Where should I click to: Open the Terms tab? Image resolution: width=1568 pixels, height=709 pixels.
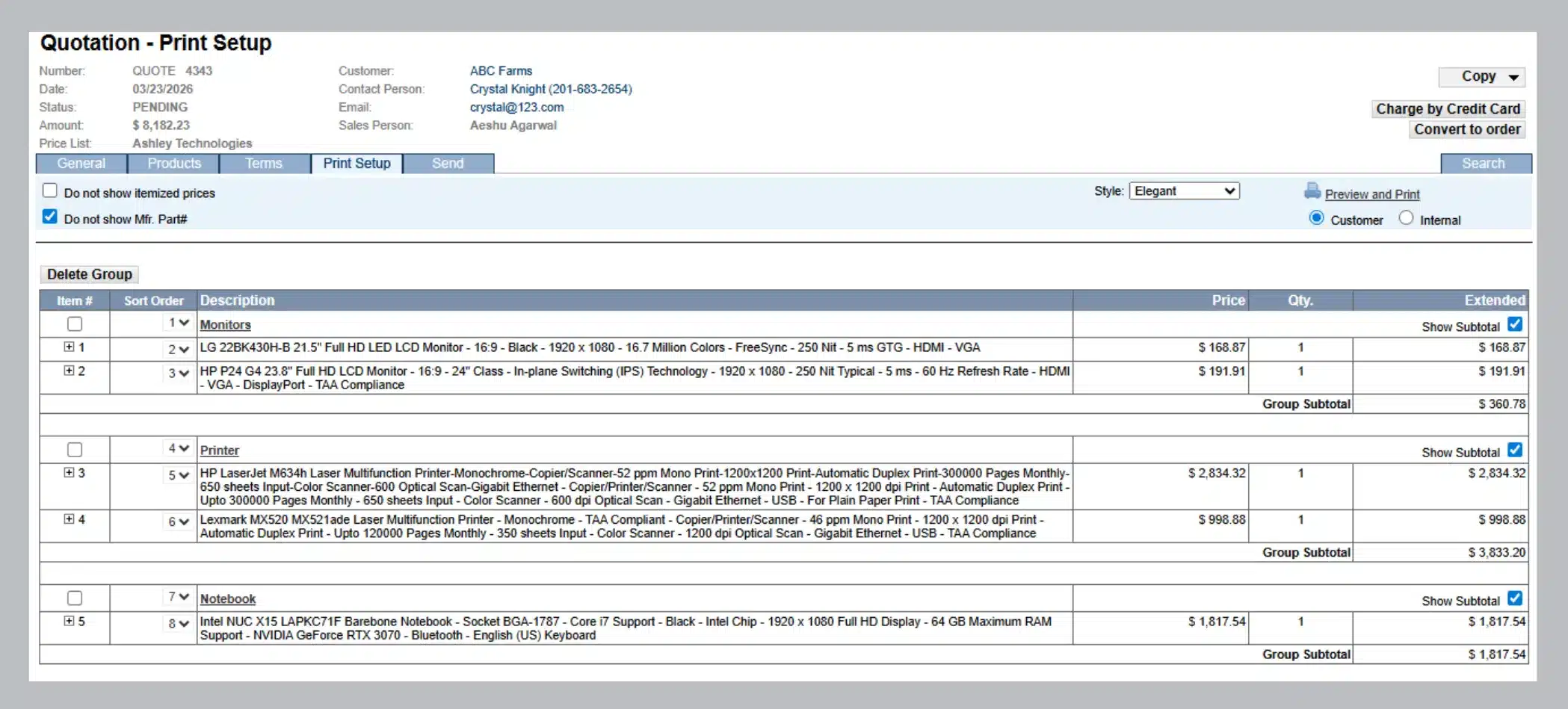pos(264,164)
